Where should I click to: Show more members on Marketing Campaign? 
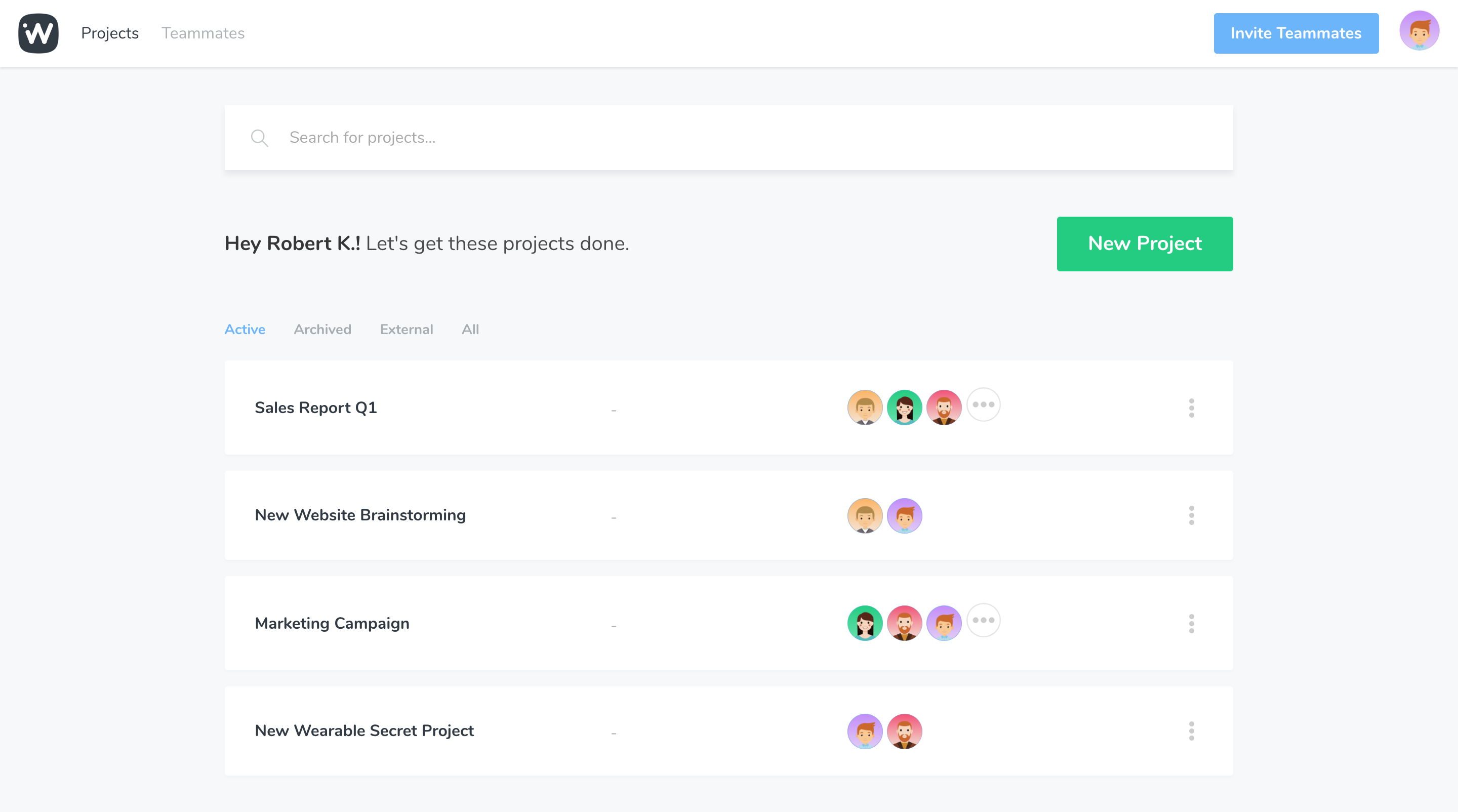983,620
